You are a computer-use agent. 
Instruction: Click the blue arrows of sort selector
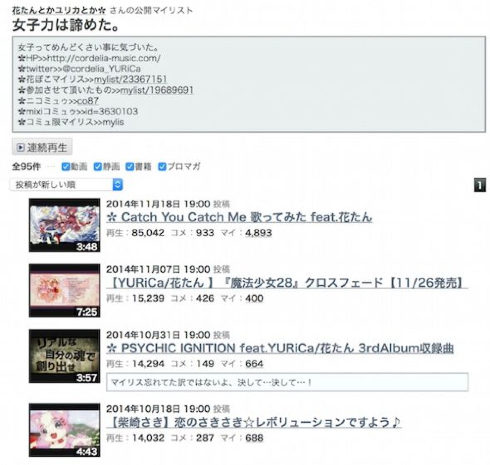[118, 185]
